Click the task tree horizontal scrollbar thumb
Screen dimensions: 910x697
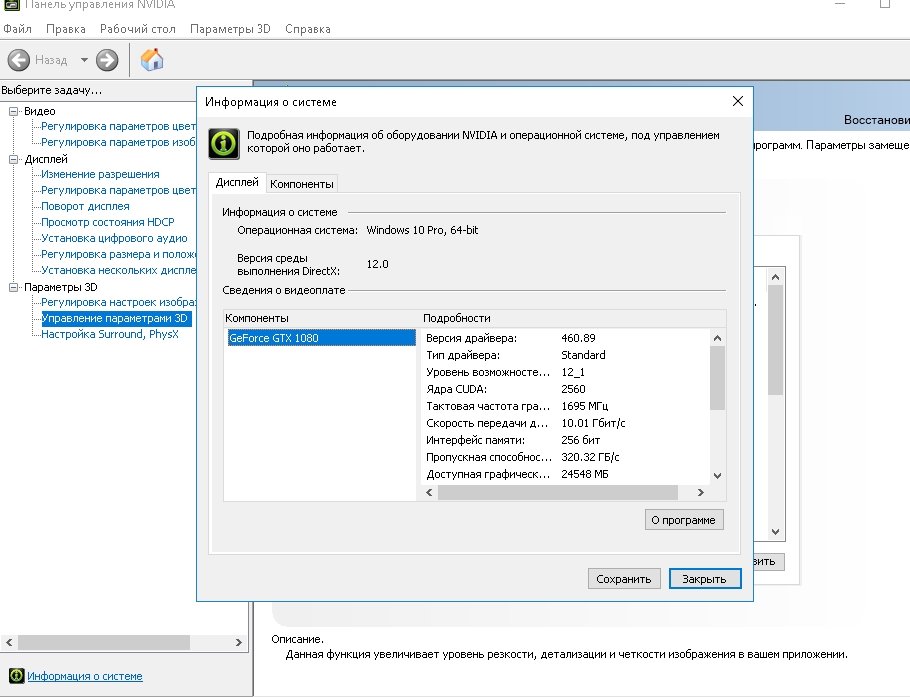[104, 642]
